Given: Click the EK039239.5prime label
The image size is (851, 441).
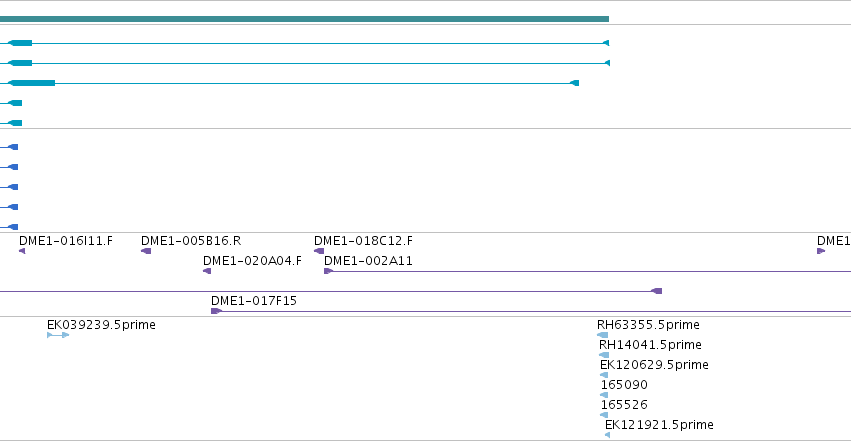Looking at the screenshot, I should 101,325.
